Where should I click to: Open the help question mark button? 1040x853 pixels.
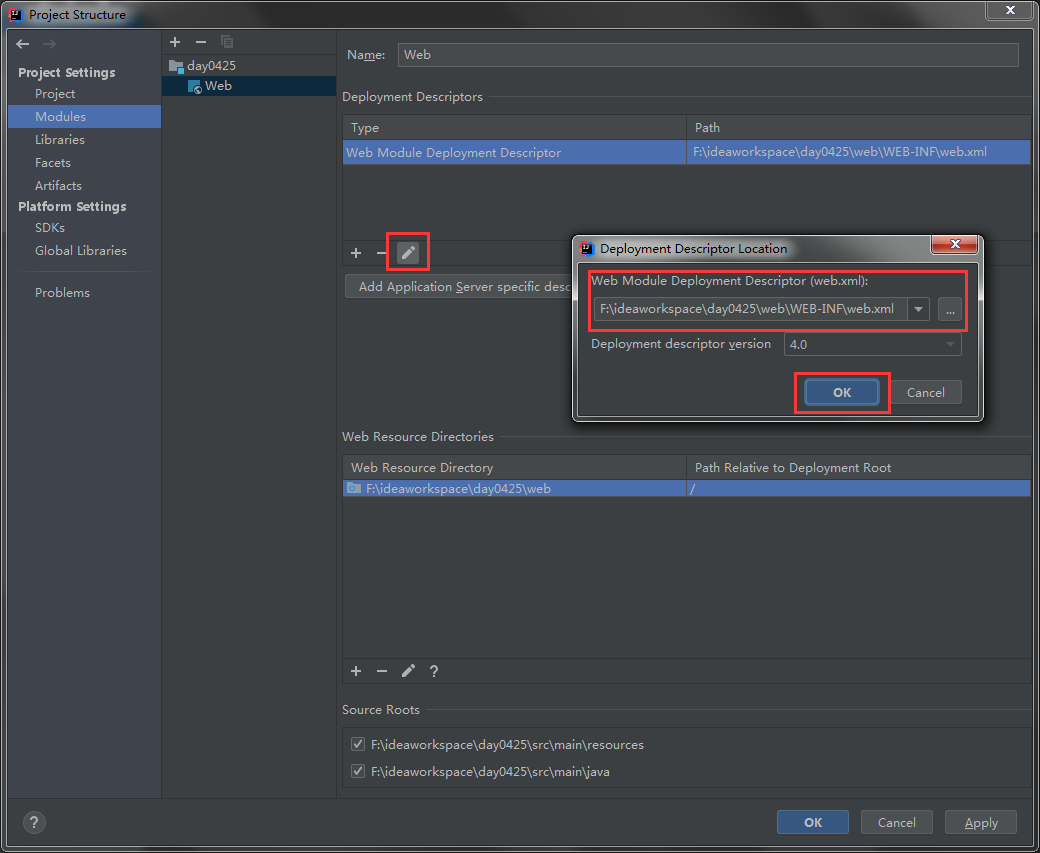coord(34,822)
